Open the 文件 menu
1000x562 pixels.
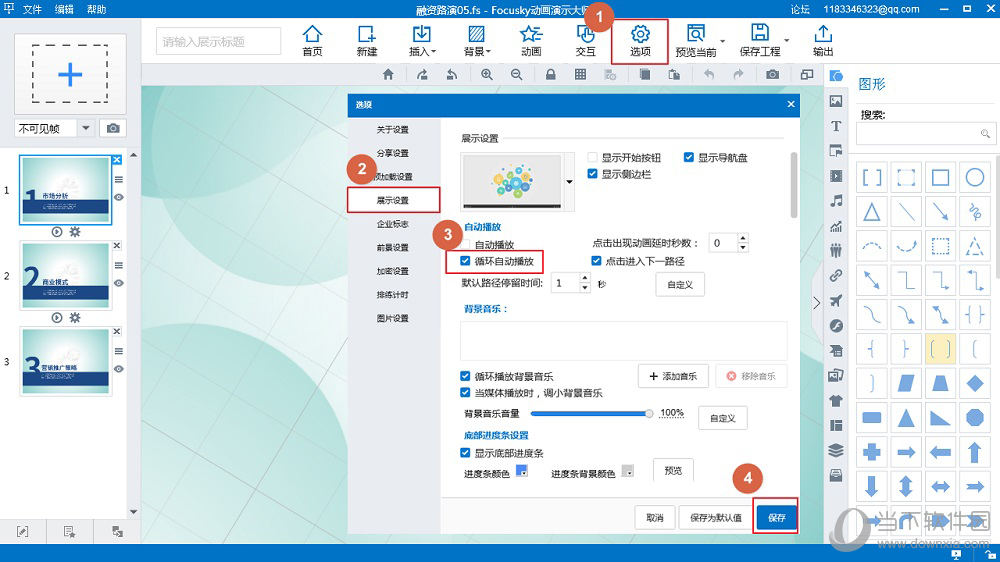(32, 9)
